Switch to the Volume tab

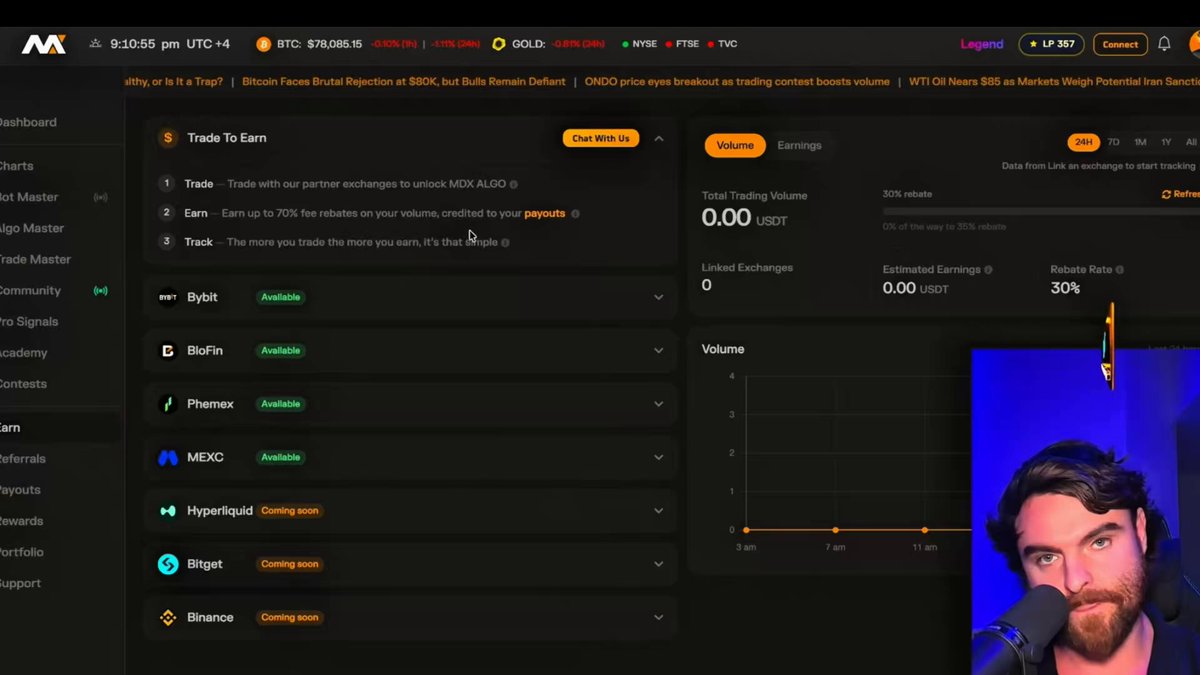coord(735,145)
